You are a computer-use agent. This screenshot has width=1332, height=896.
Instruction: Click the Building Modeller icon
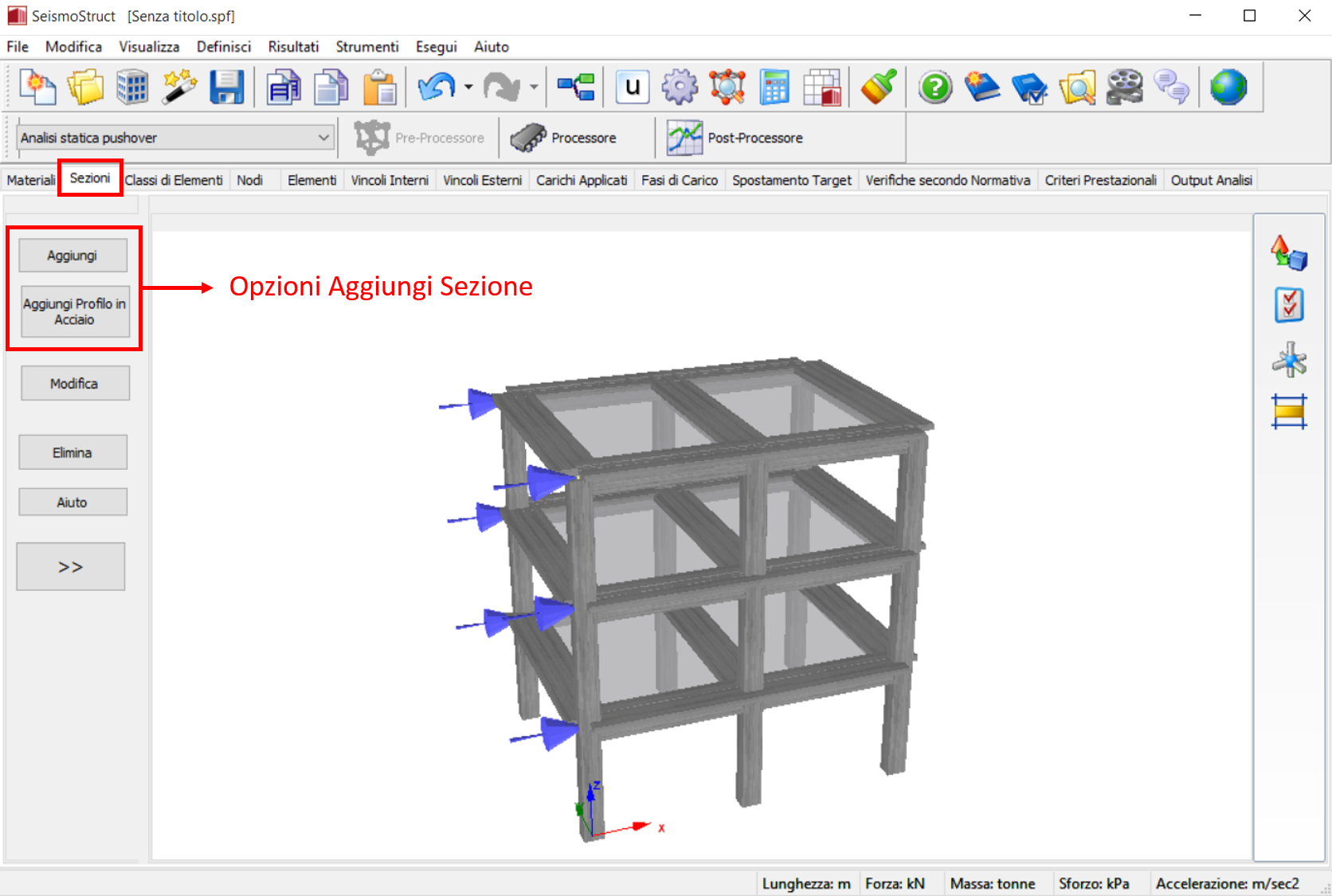(x=132, y=88)
